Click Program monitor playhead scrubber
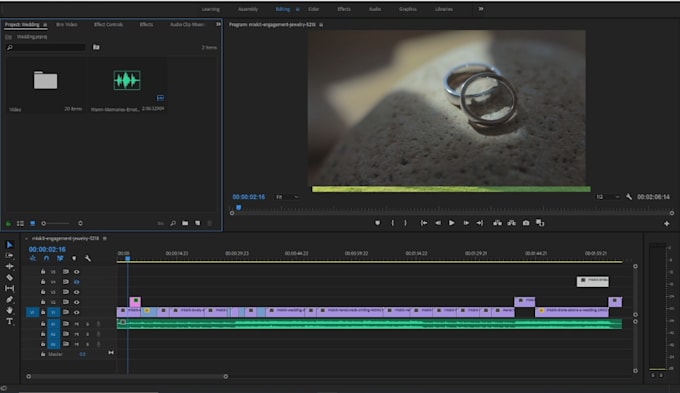 point(238,208)
